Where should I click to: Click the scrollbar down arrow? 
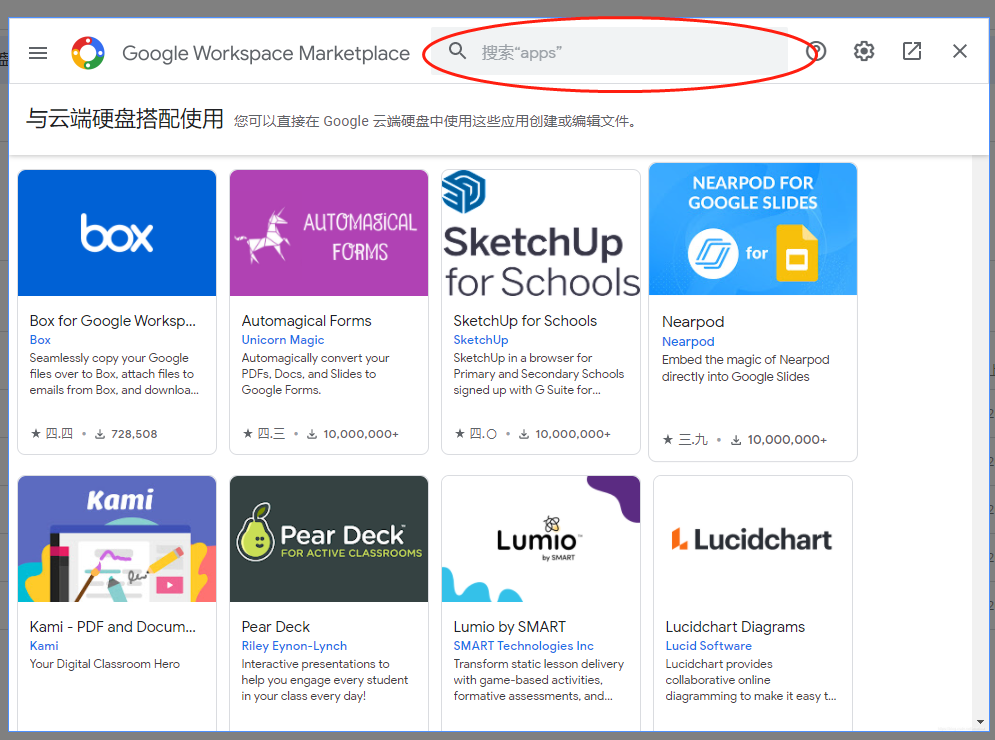point(980,722)
